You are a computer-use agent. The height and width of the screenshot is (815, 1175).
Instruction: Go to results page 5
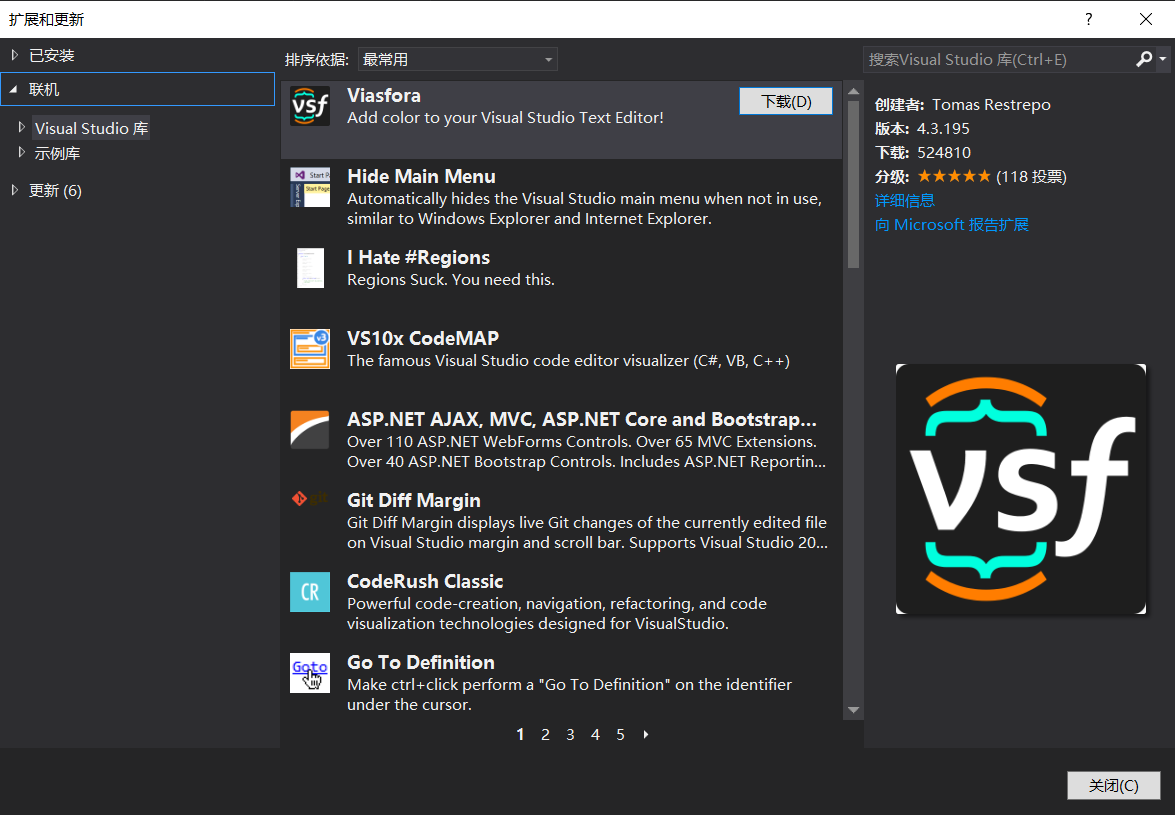[620, 735]
